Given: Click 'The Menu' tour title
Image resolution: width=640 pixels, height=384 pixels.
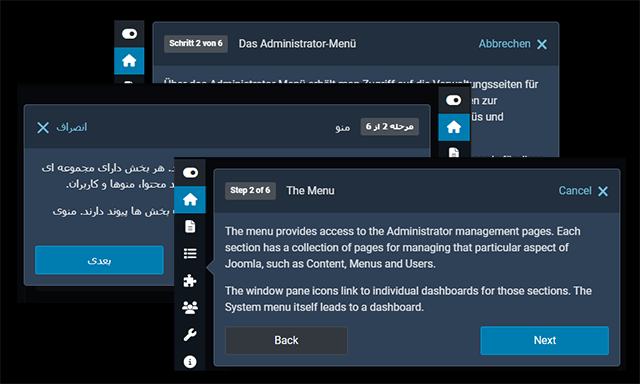Looking at the screenshot, I should 310,191.
